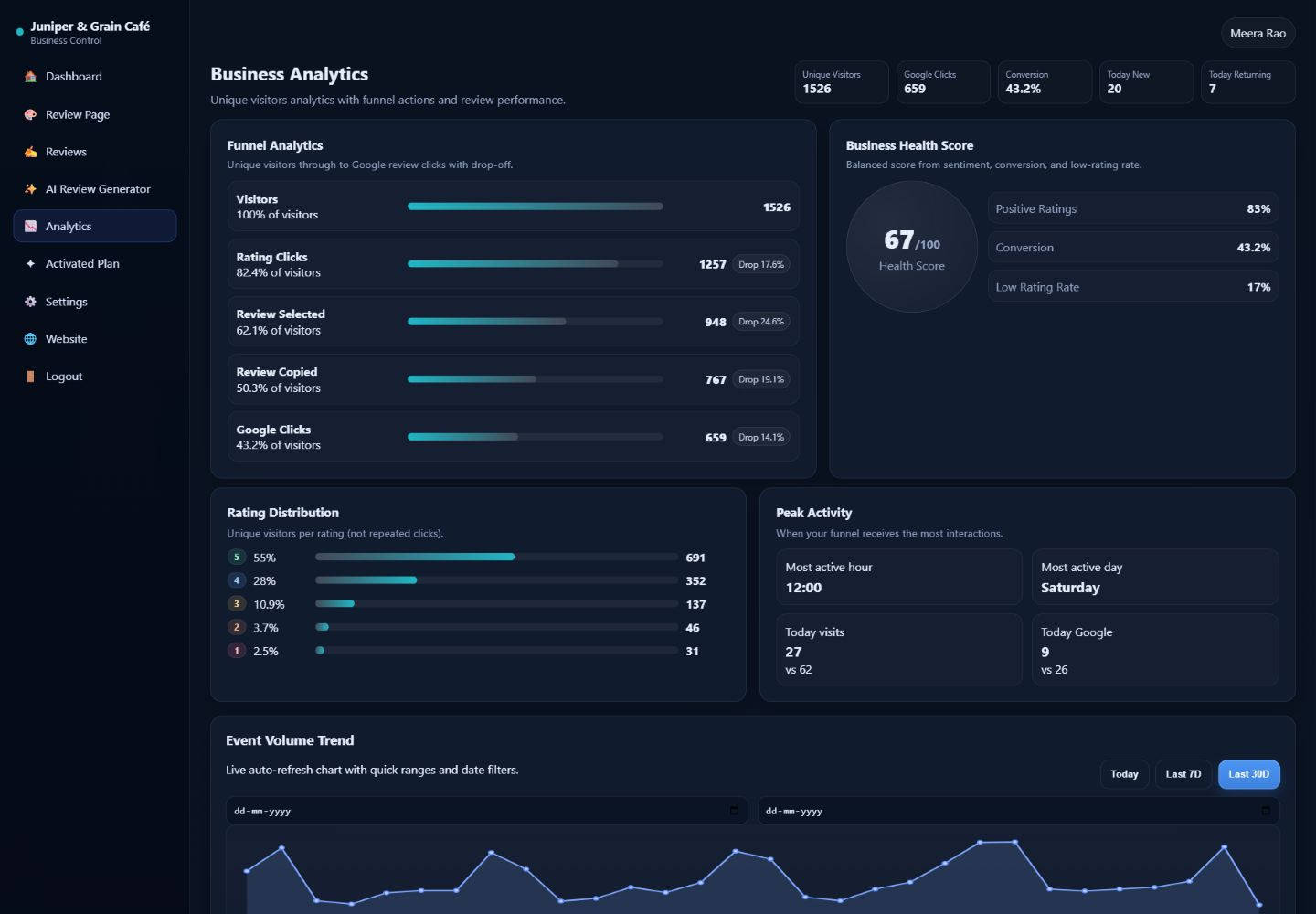Click the AI Review Generator sparkles icon
Image resolution: width=1316 pixels, height=914 pixels.
[30, 189]
